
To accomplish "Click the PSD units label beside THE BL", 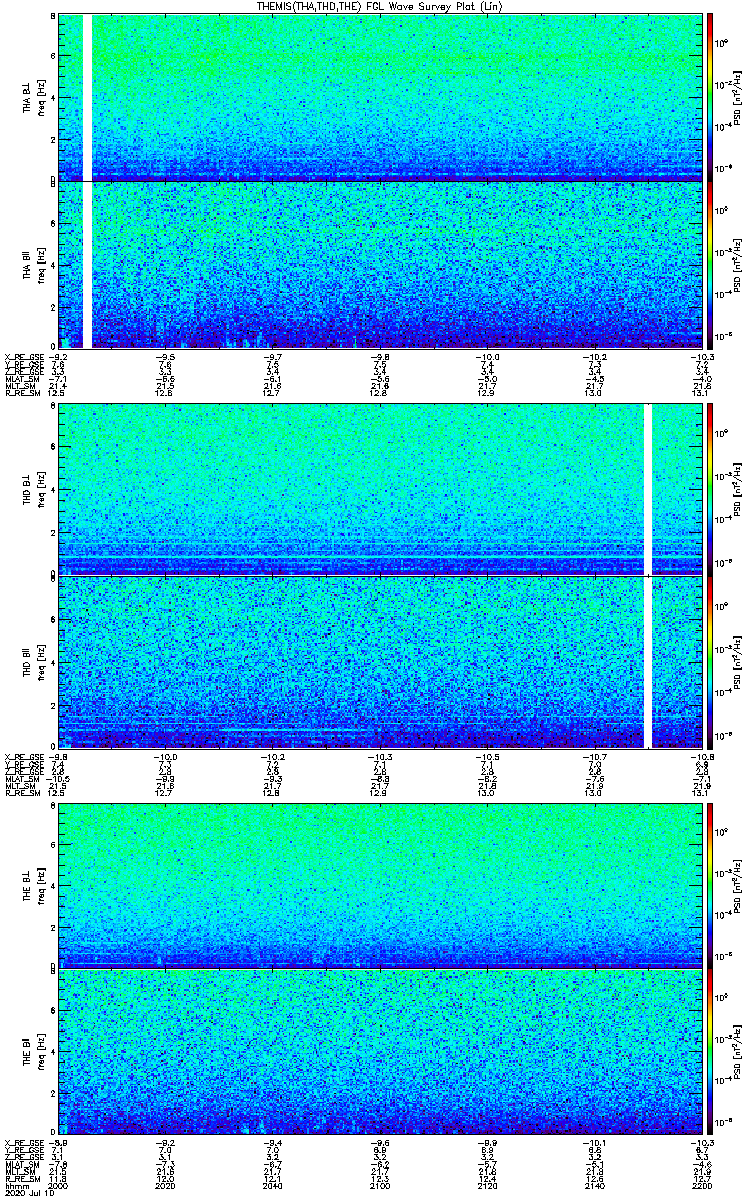I will click(x=738, y=884).
